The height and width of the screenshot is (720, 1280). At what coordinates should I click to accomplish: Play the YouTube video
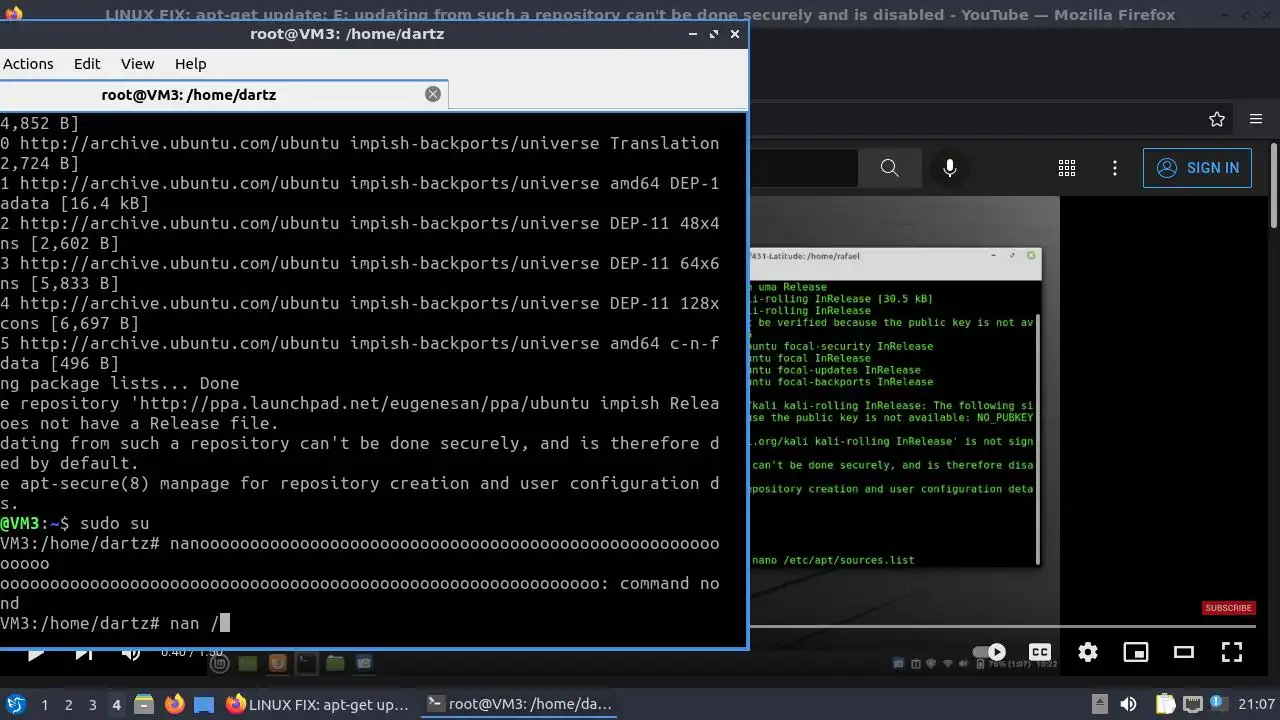click(35, 655)
